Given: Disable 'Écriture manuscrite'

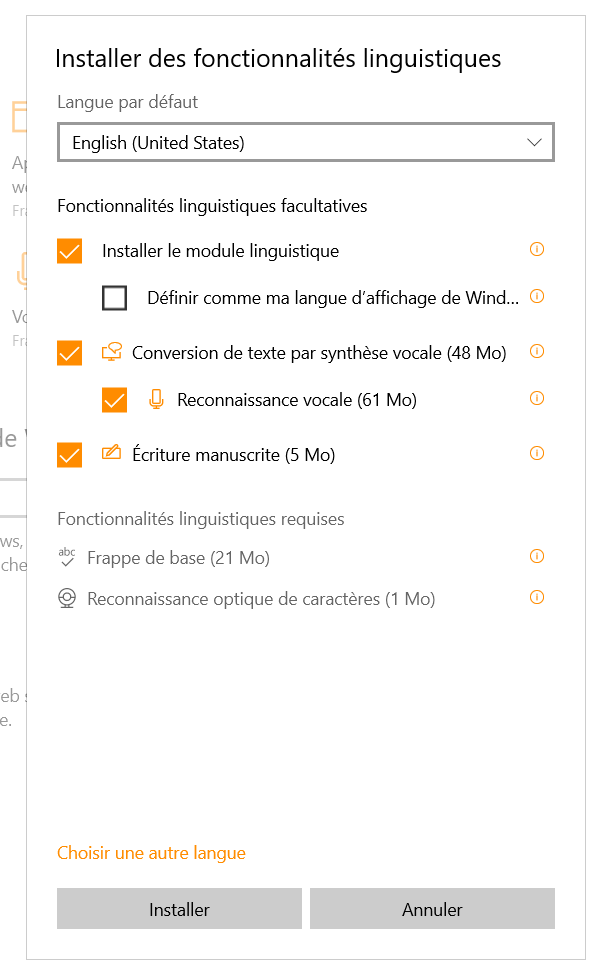Looking at the screenshot, I should [x=69, y=455].
